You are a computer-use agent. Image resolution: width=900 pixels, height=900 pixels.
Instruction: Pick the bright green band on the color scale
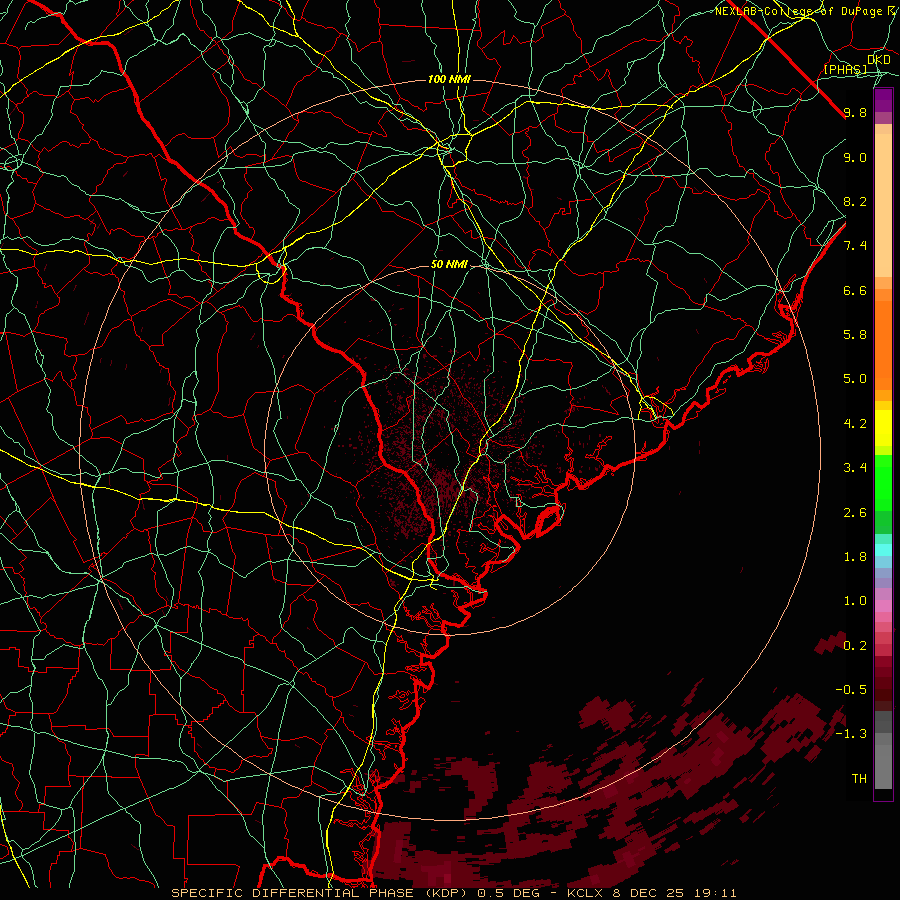tap(883, 483)
